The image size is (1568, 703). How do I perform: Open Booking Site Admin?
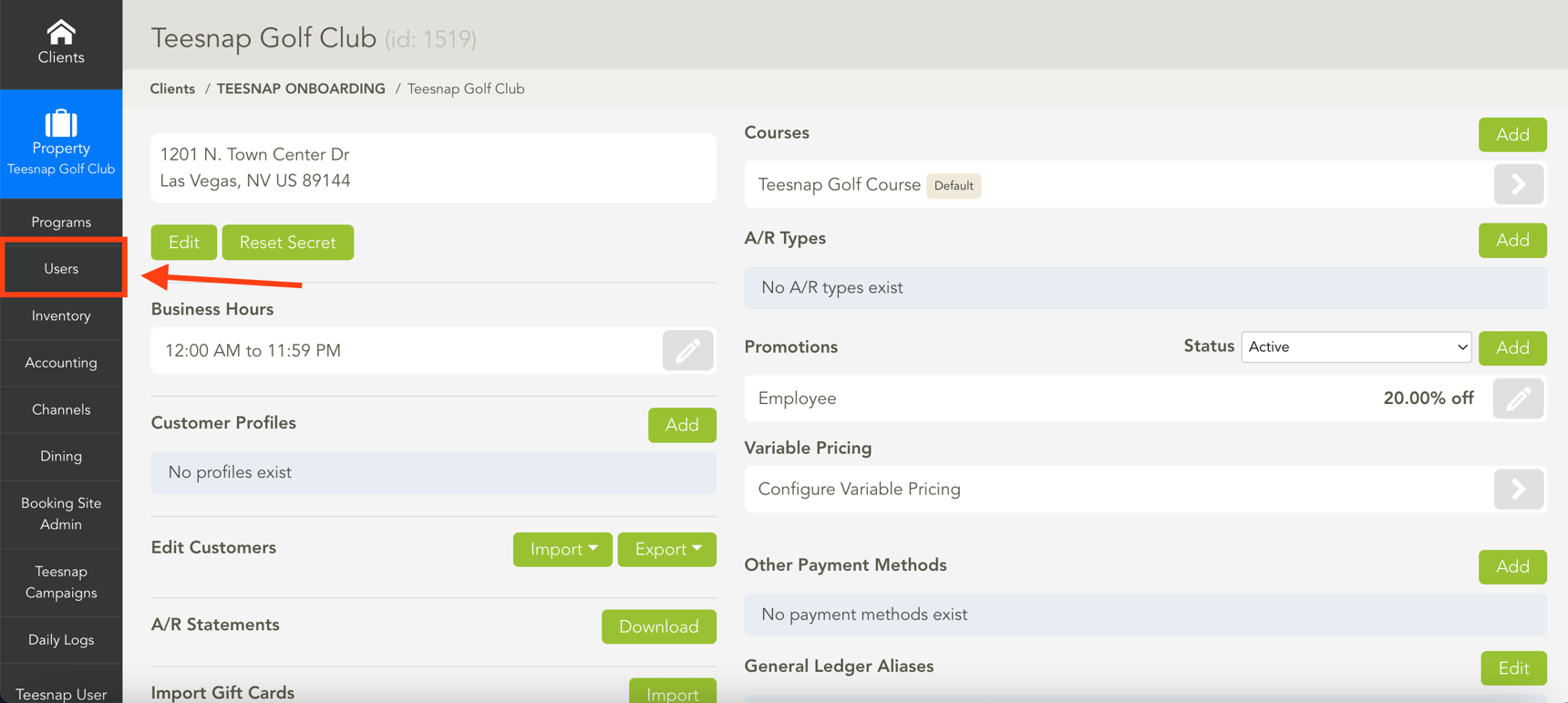tap(61, 513)
